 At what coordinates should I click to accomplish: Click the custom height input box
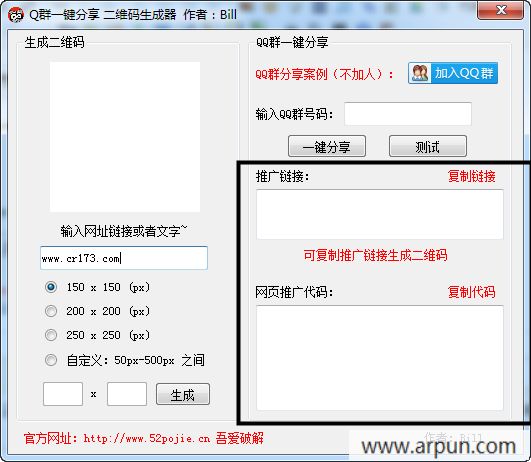point(127,394)
